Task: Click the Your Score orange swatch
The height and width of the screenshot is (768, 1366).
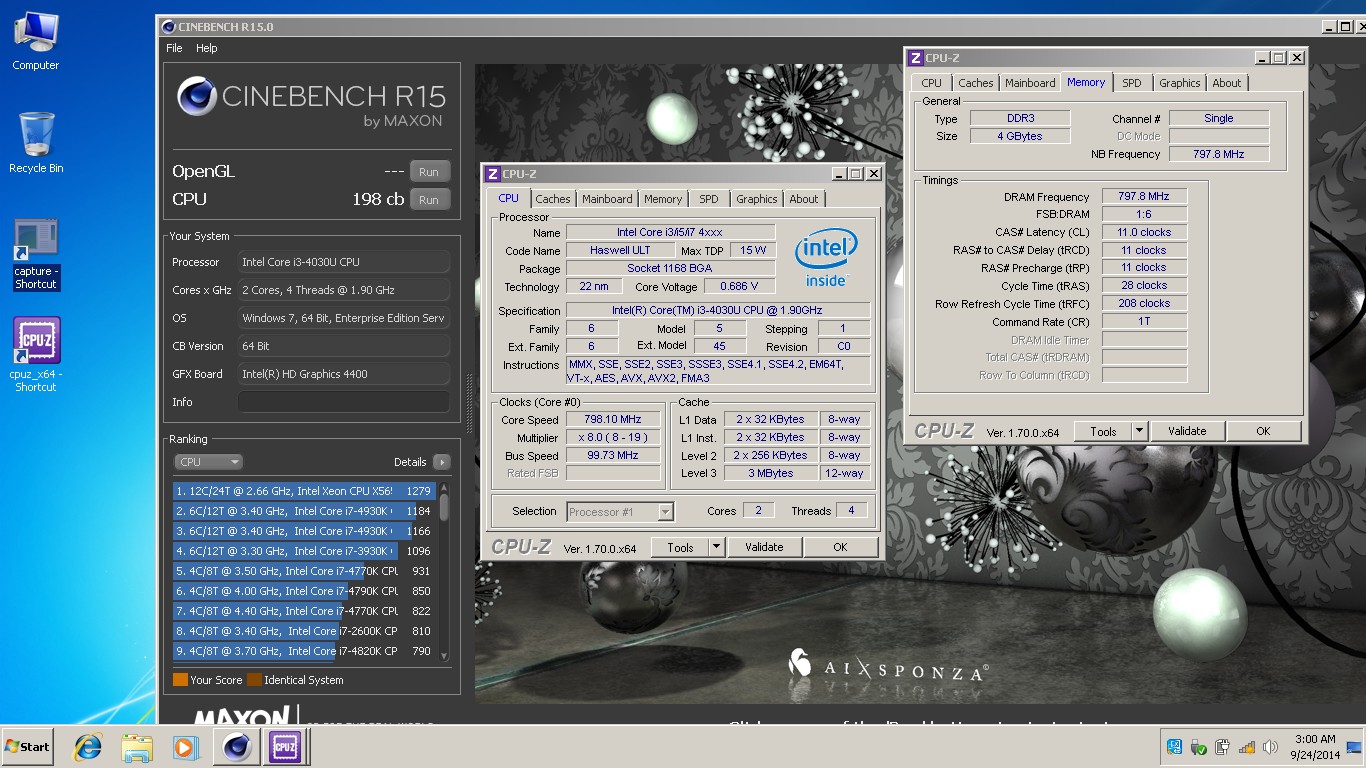Action: pyautogui.click(x=180, y=680)
